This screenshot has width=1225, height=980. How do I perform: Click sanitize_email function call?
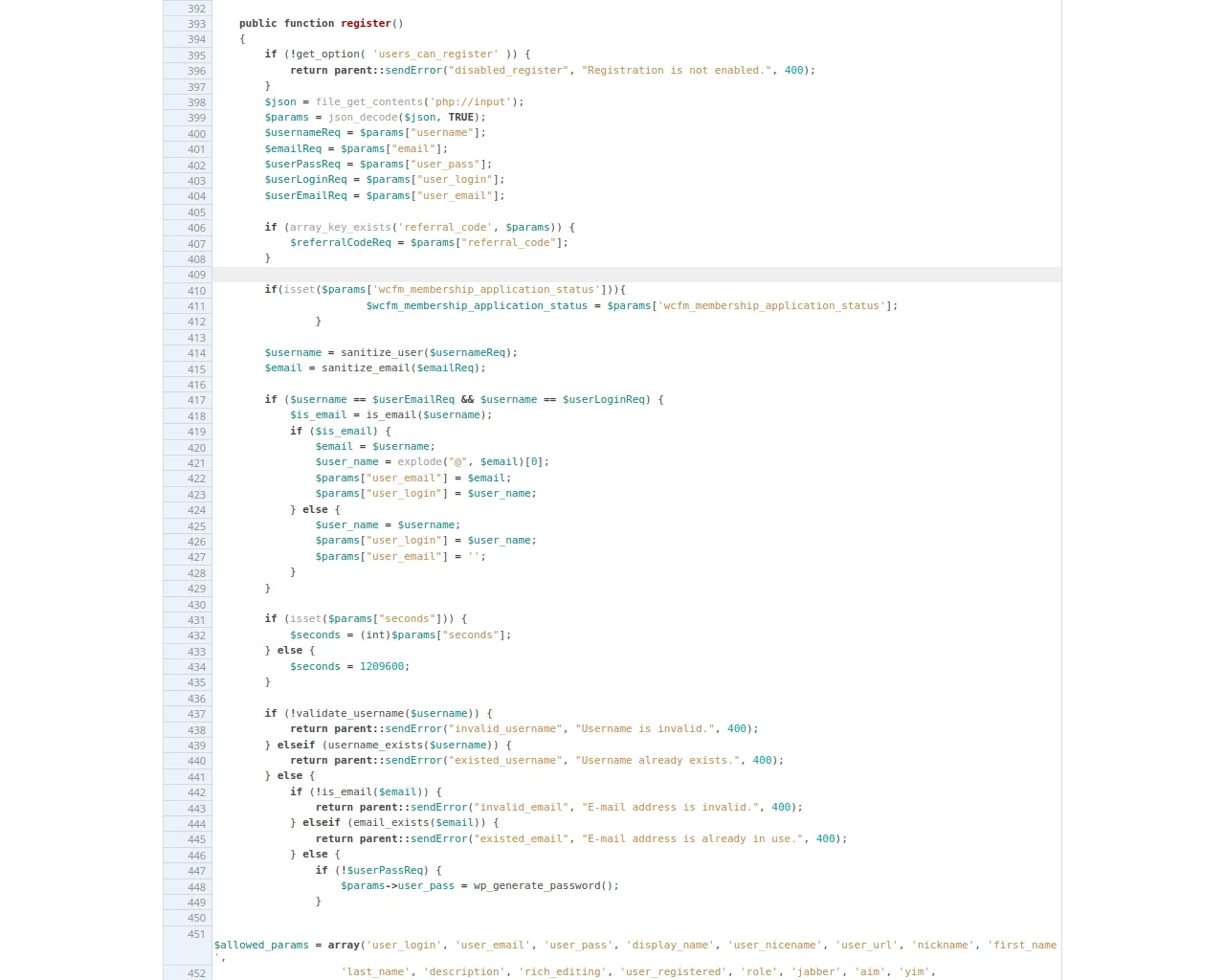tap(367, 367)
